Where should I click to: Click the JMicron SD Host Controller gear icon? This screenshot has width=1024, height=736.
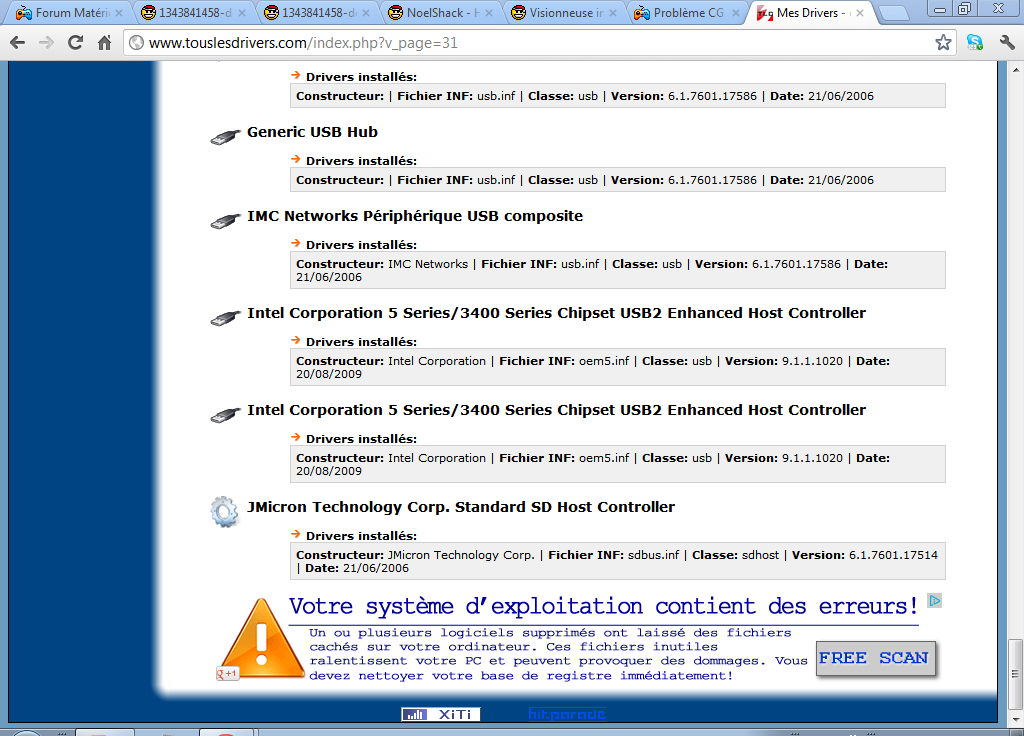click(x=225, y=512)
